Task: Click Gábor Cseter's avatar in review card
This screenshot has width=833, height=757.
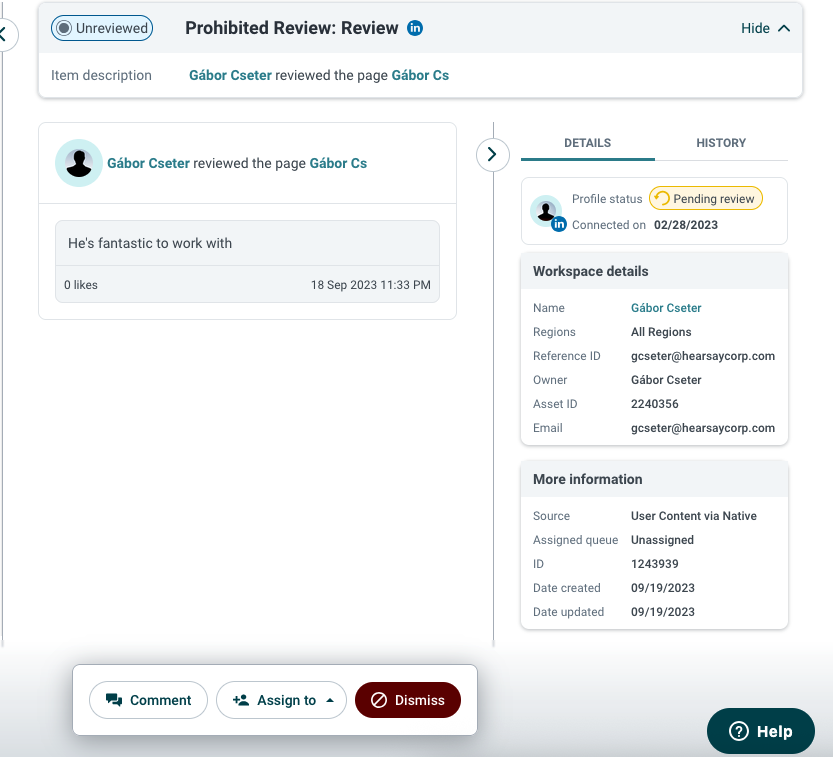Action: click(x=79, y=163)
